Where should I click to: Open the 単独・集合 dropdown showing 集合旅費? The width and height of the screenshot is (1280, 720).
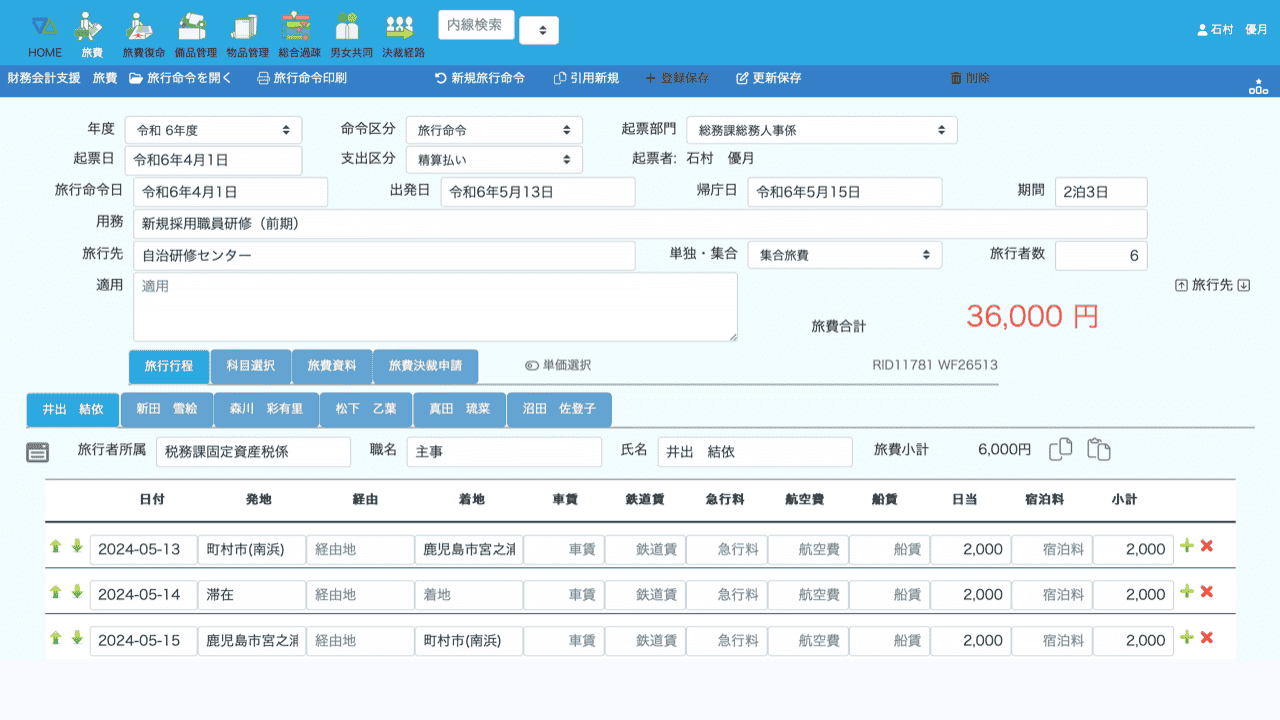844,255
